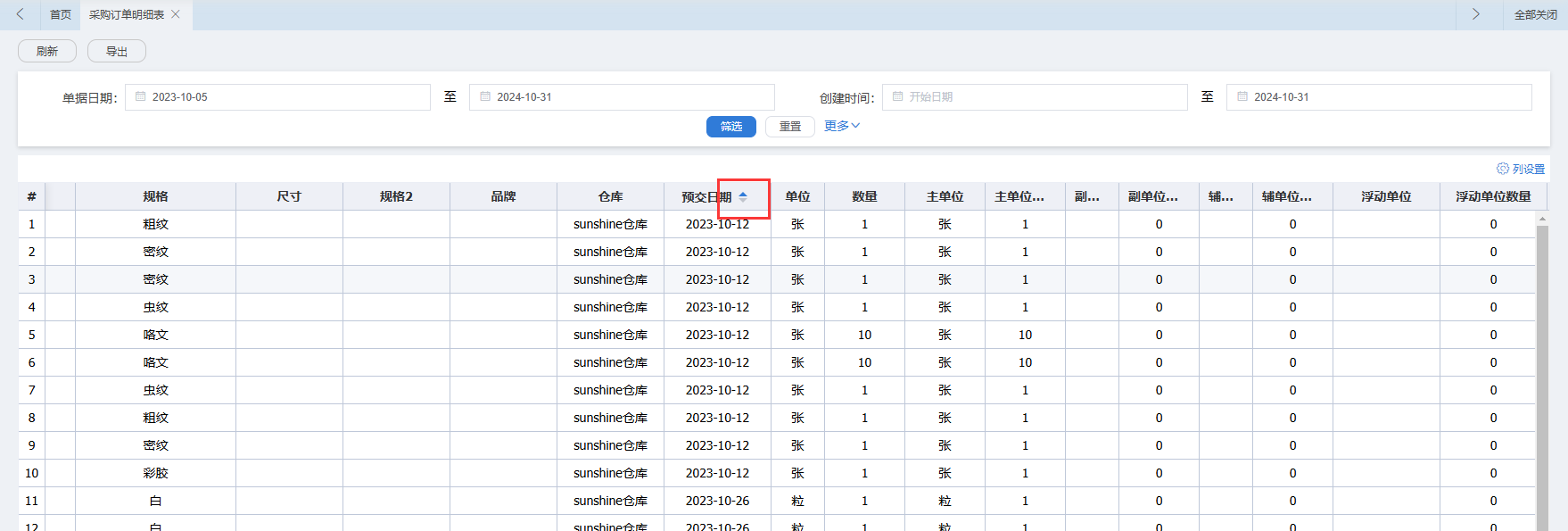Click the left tab-scroll arrow
The width and height of the screenshot is (1568, 531).
20,14
